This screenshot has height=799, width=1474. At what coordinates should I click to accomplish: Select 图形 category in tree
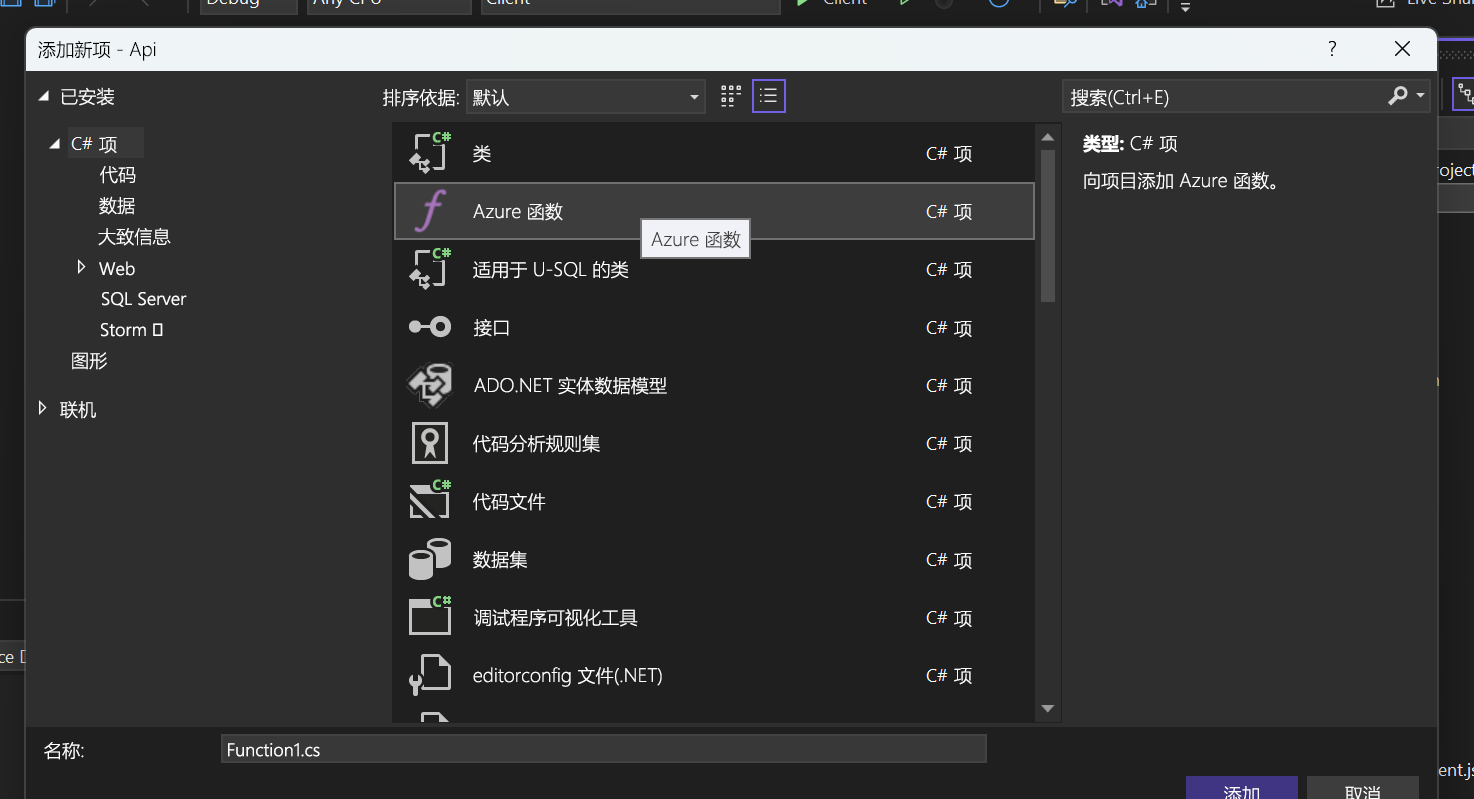click(x=89, y=361)
